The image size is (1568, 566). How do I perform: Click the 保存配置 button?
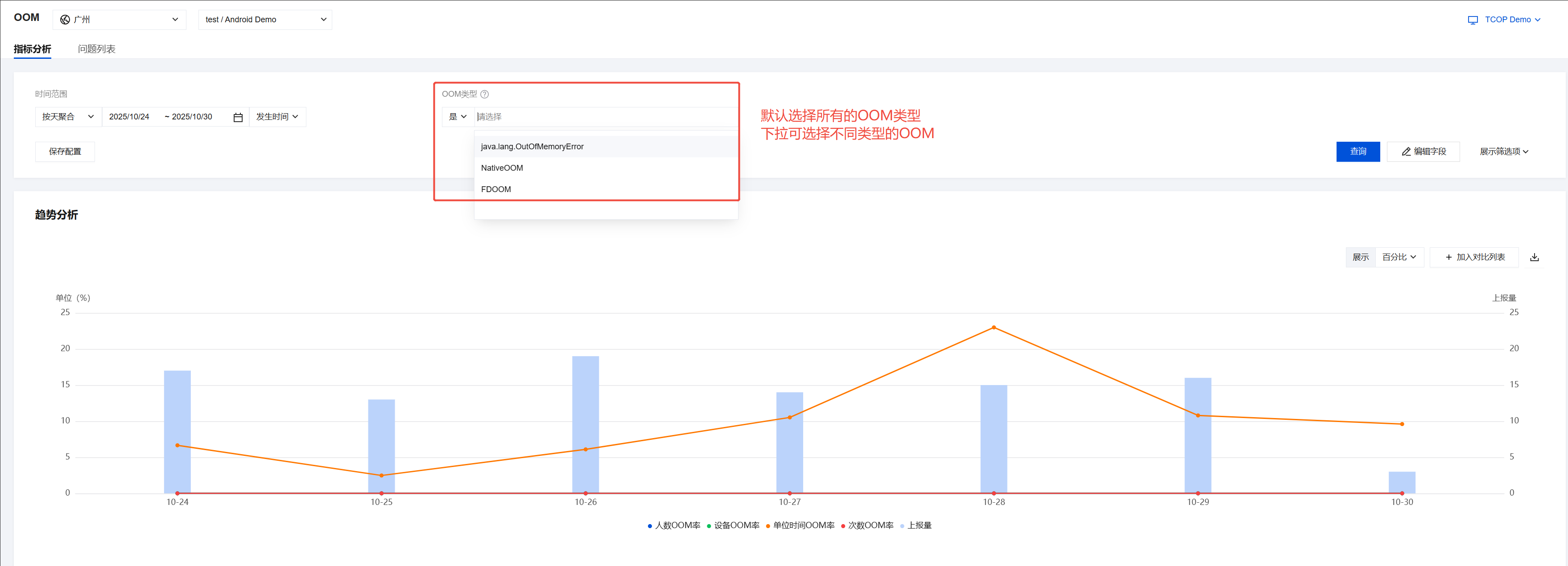65,152
